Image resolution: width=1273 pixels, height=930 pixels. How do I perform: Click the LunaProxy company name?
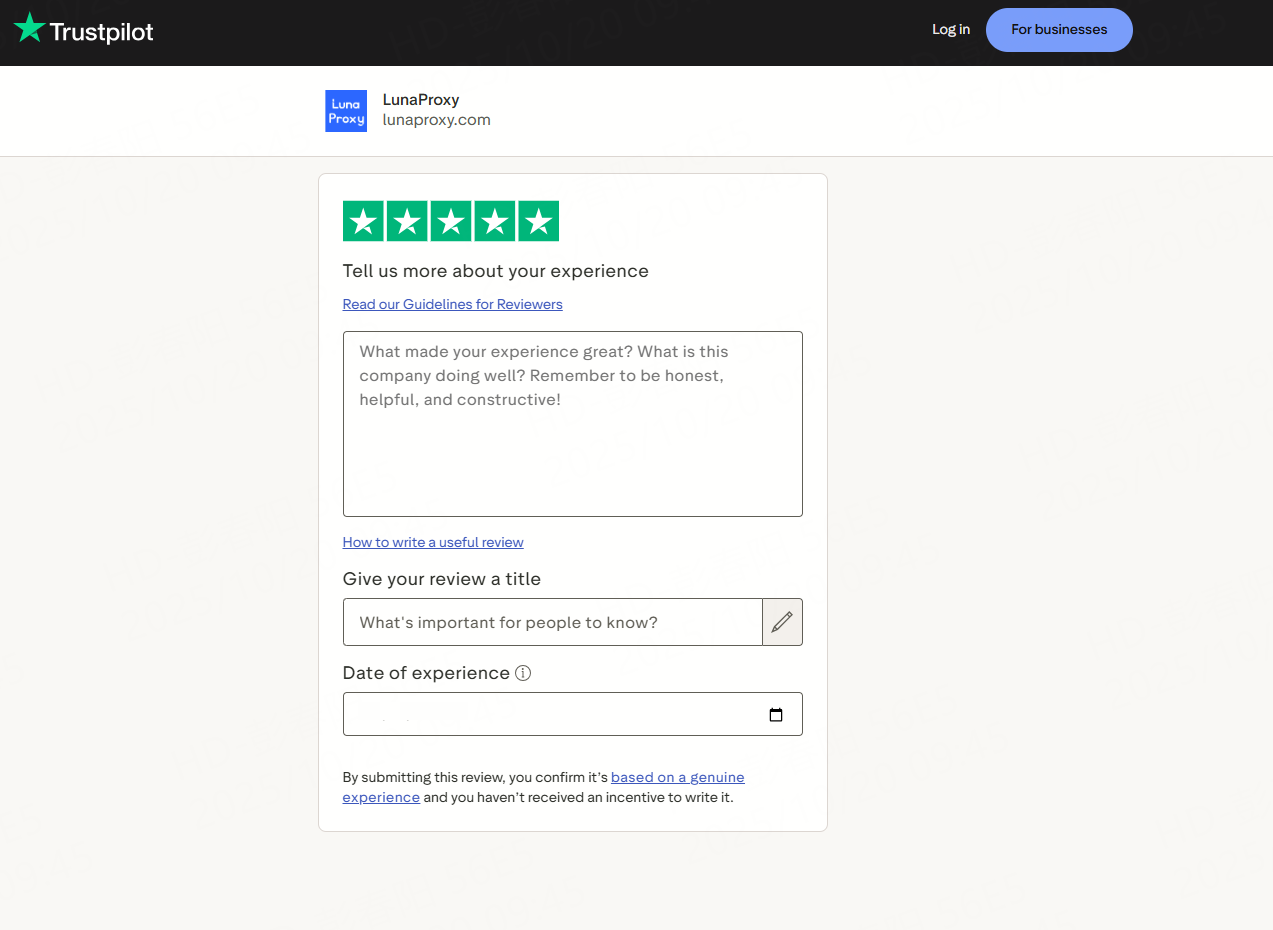coord(421,99)
